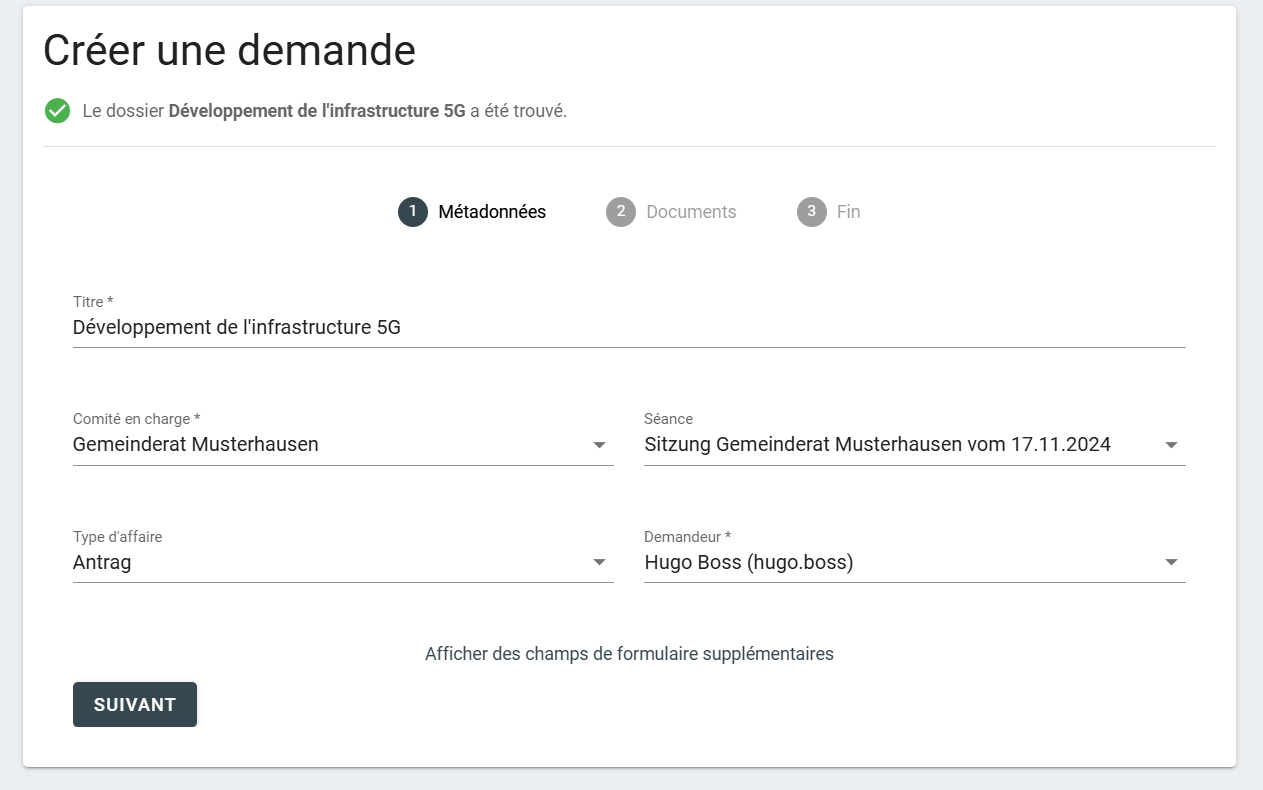The width and height of the screenshot is (1263, 790).
Task: Go to the Documents step label
Action: tap(691, 212)
